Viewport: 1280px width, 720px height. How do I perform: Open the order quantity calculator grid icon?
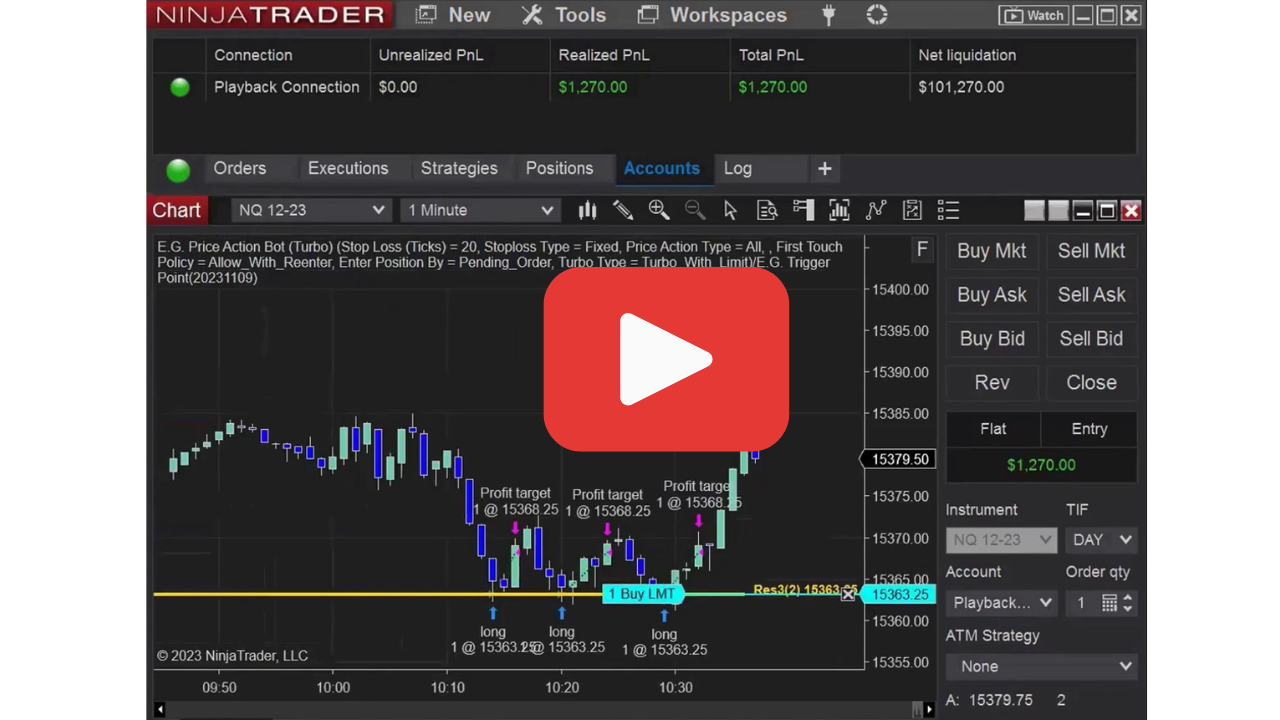(1109, 603)
